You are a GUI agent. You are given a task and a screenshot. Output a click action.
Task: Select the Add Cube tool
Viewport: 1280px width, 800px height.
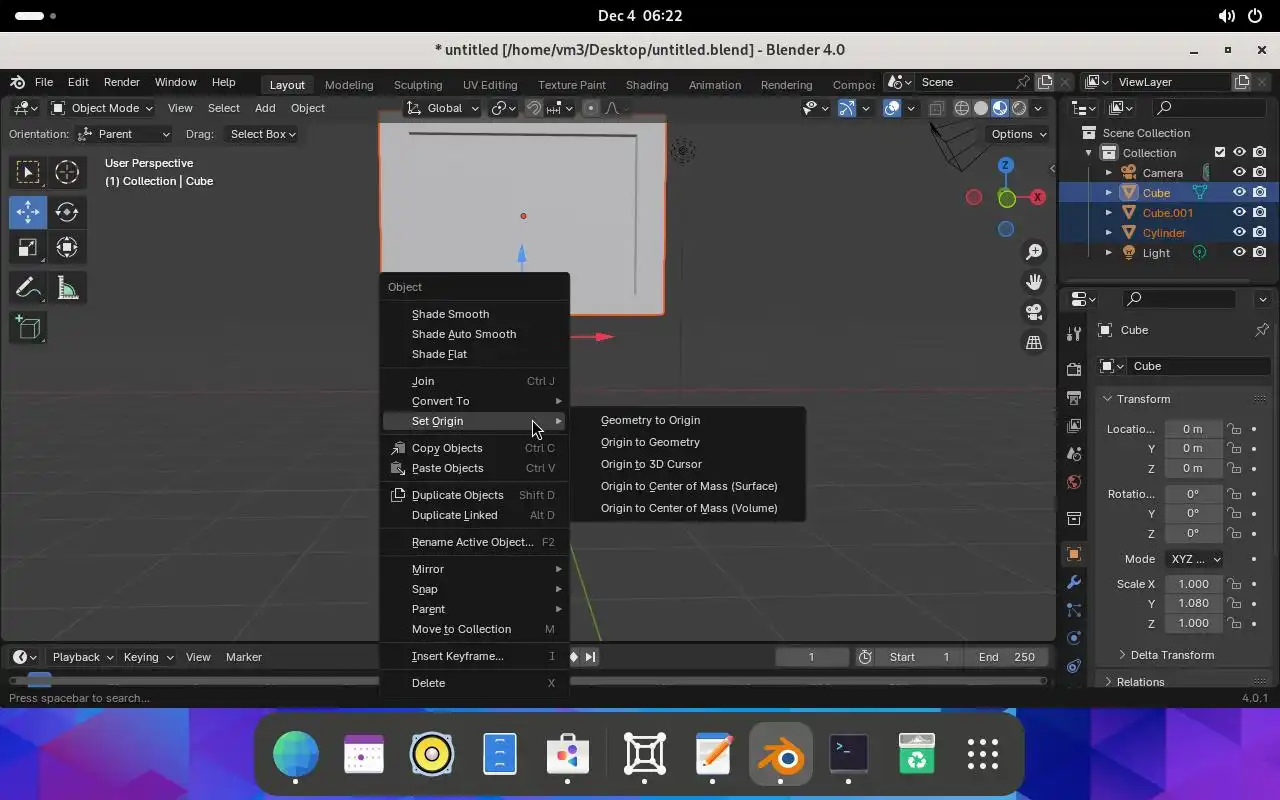[x=28, y=327]
